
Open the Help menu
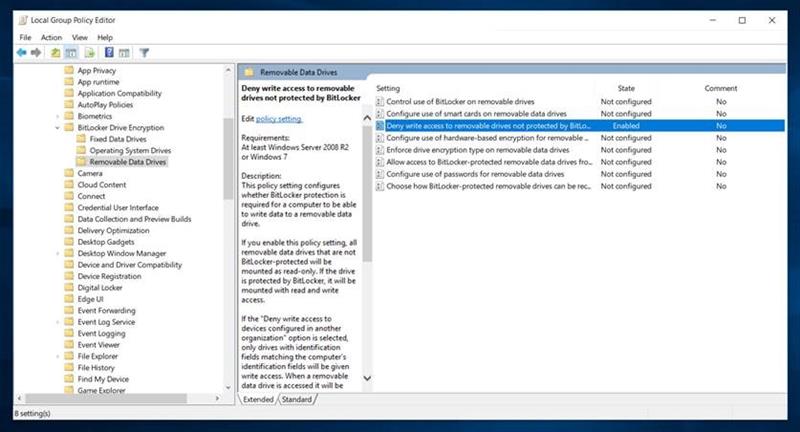(105, 37)
